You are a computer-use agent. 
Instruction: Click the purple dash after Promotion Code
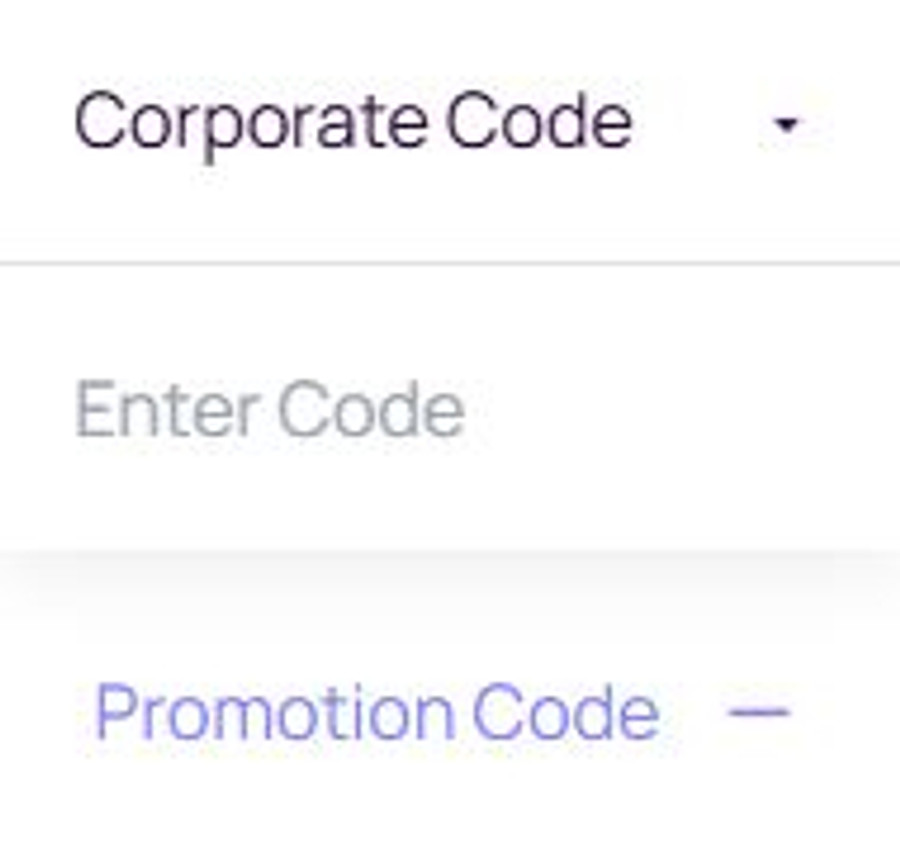point(759,712)
